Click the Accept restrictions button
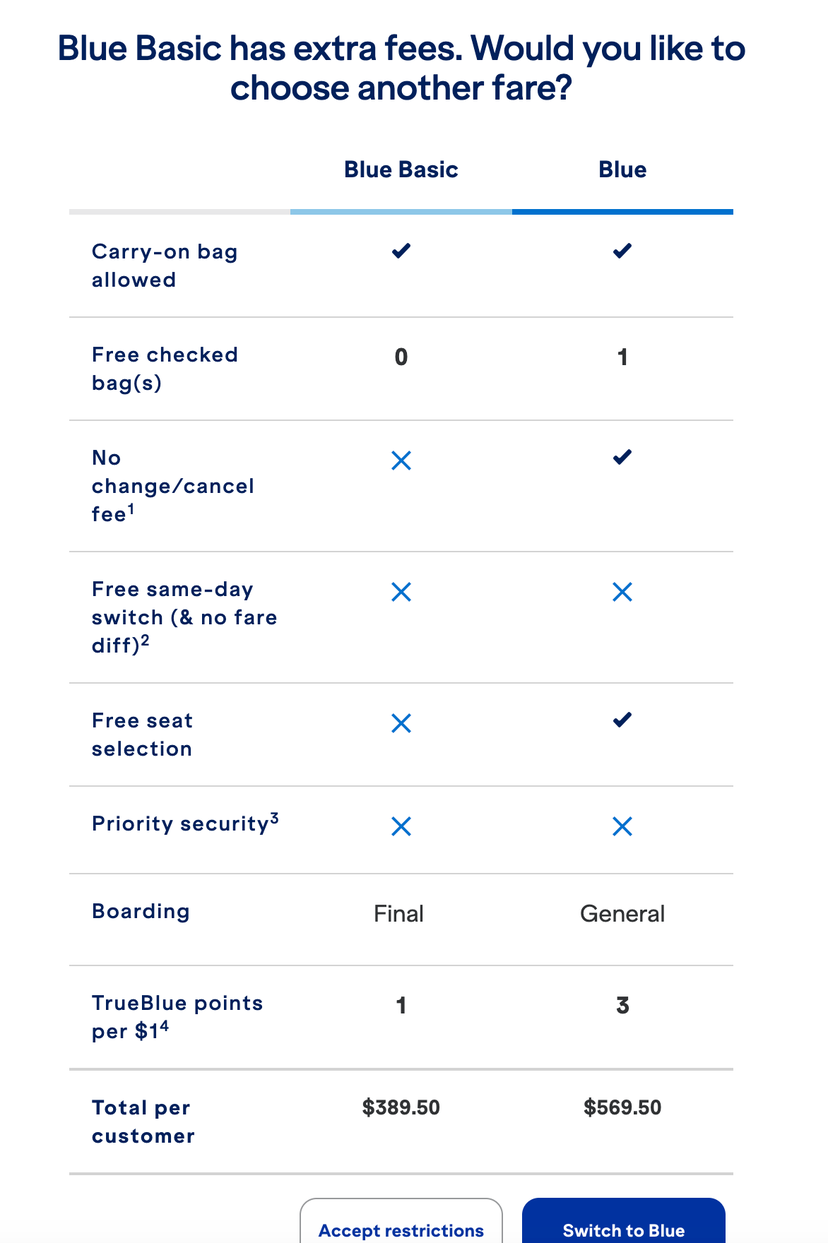The height and width of the screenshot is (1243, 828). click(400, 1231)
